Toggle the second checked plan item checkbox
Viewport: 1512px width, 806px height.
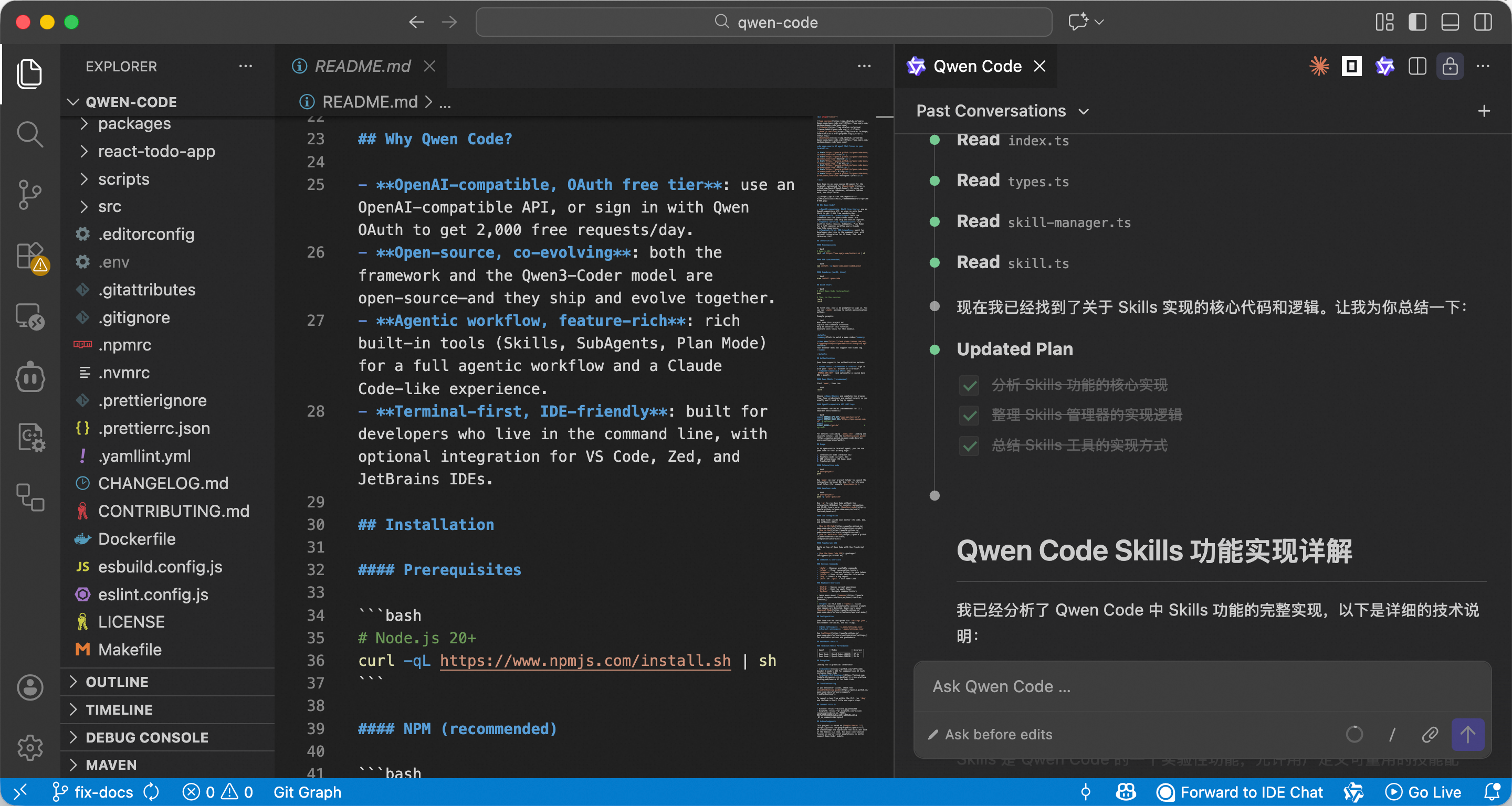click(970, 415)
